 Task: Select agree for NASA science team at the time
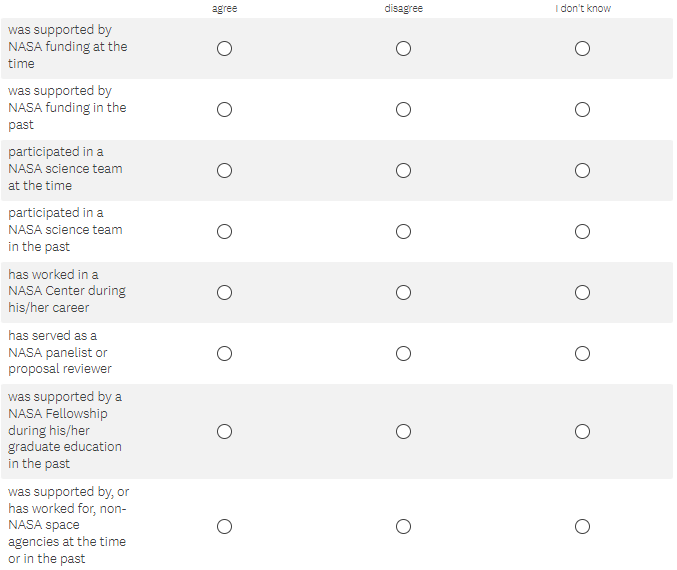(x=224, y=170)
